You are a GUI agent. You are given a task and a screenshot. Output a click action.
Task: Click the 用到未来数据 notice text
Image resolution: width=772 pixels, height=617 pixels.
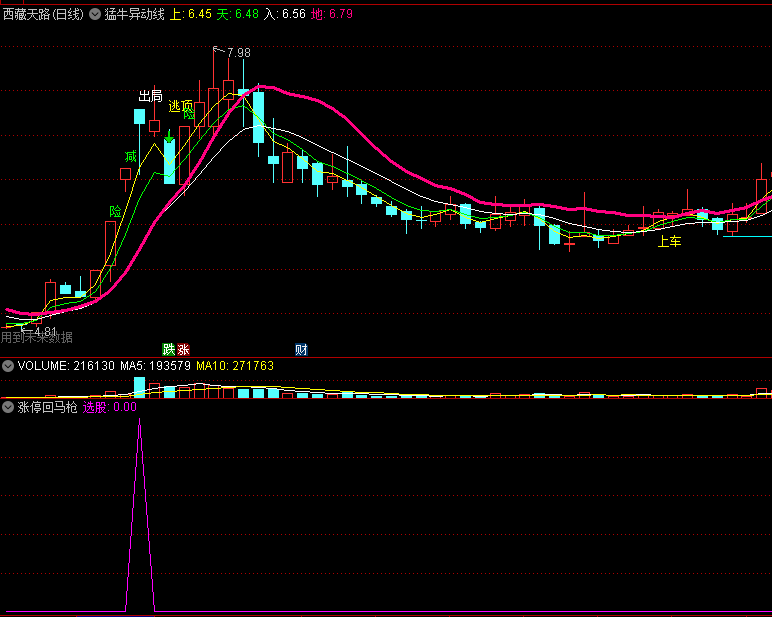(37, 337)
